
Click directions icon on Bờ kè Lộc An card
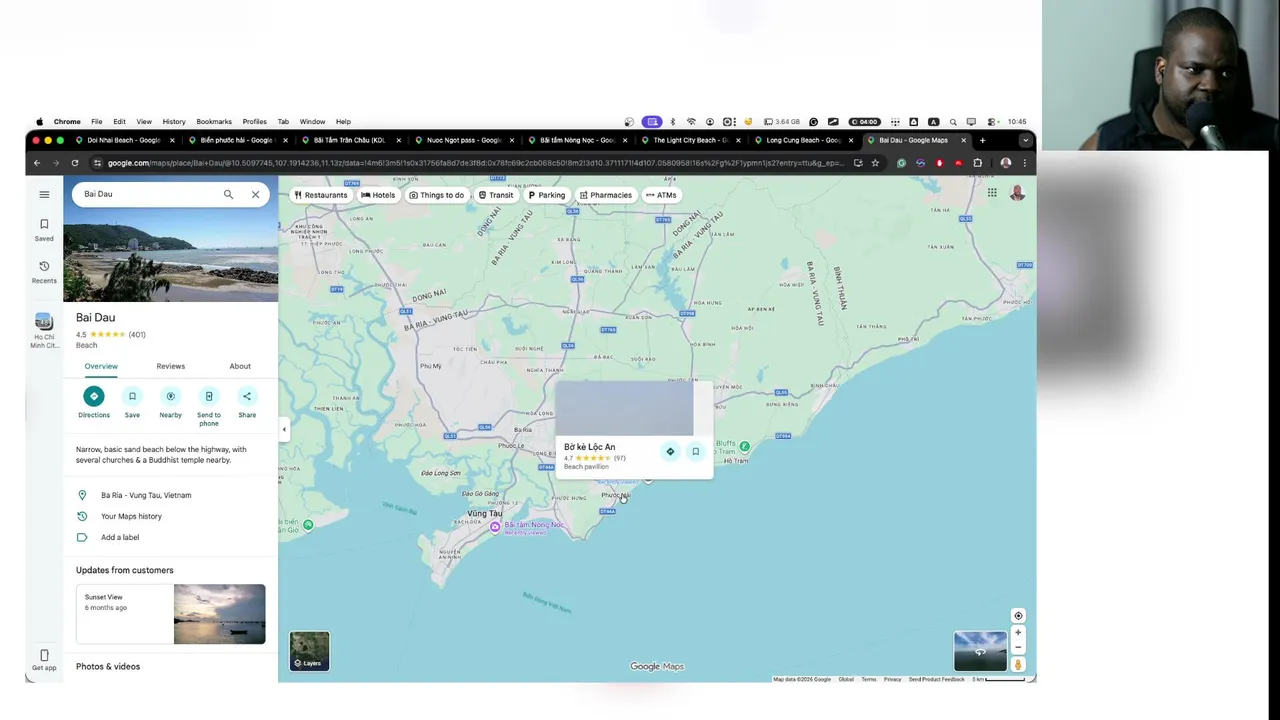point(670,451)
